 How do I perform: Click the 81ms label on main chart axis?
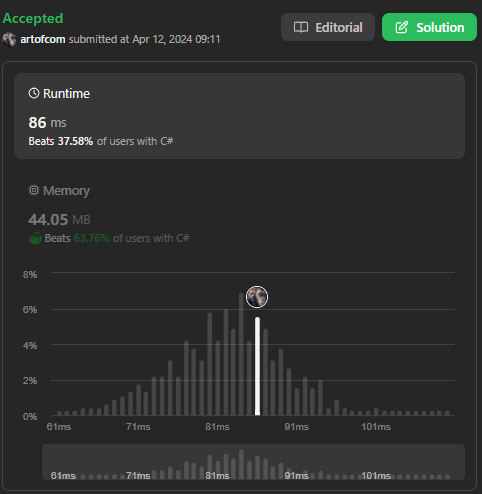[217, 427]
